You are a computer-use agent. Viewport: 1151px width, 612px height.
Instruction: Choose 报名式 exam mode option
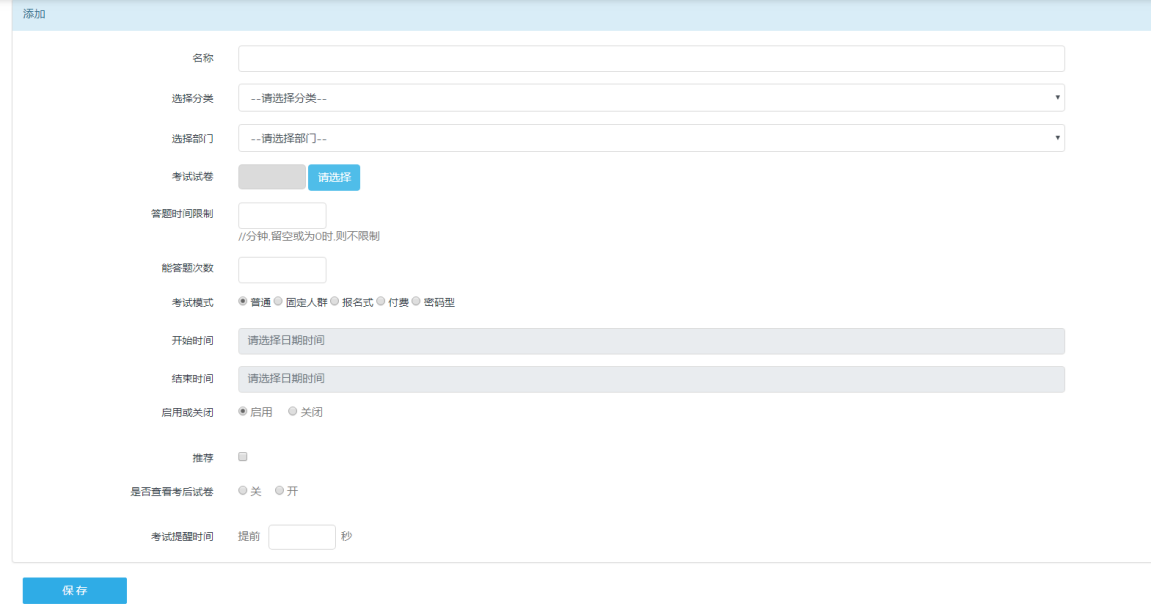click(335, 301)
